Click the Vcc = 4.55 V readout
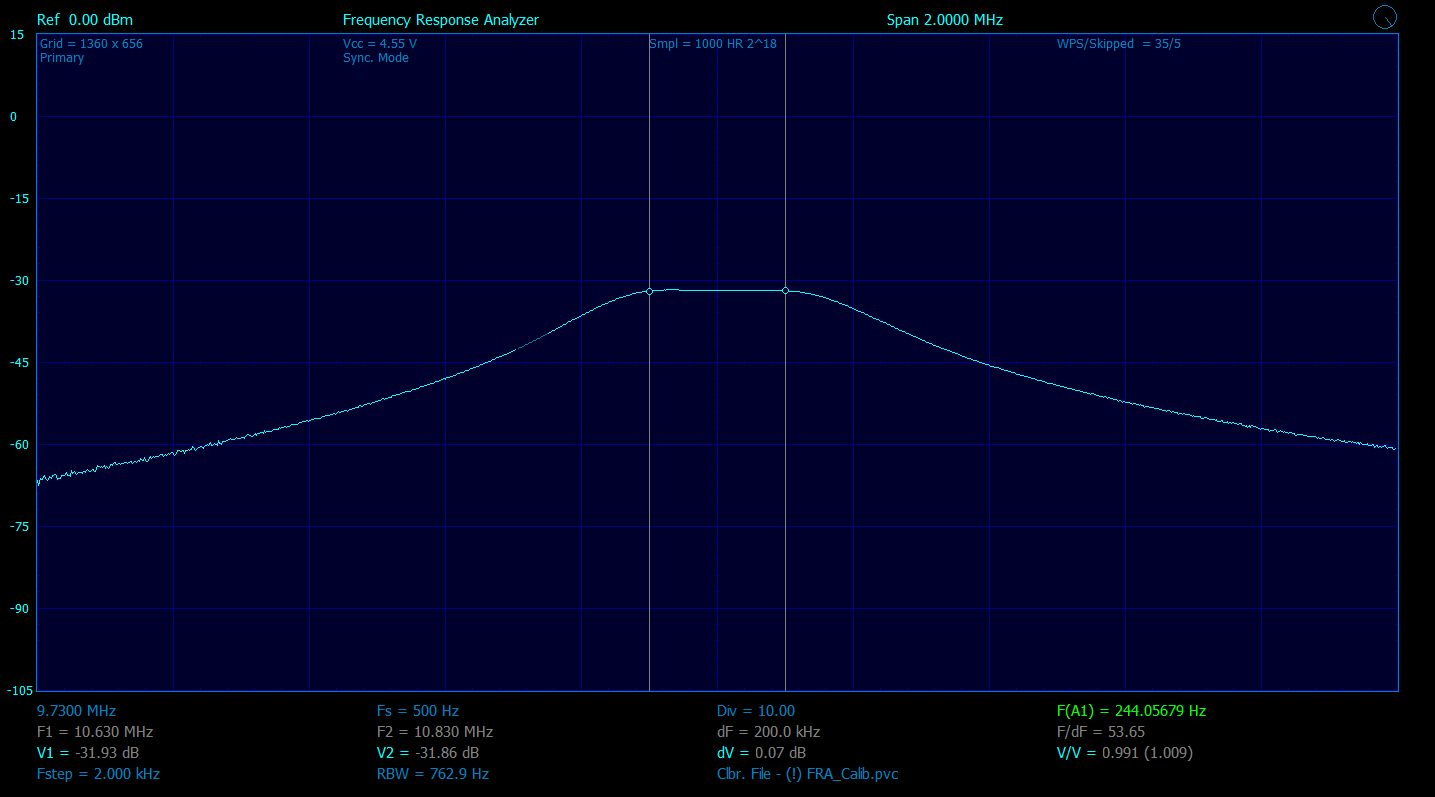The image size is (1435, 797). coord(380,44)
